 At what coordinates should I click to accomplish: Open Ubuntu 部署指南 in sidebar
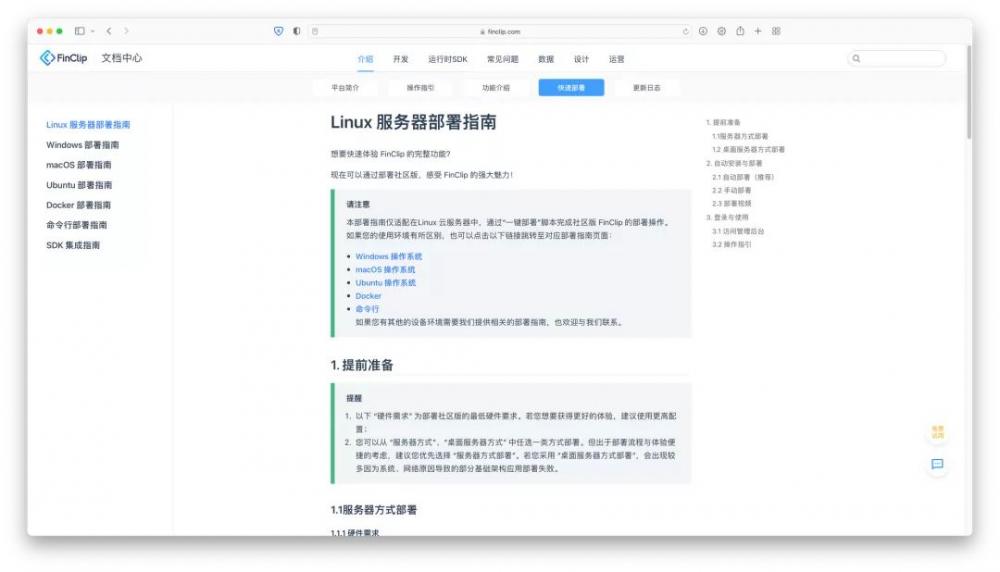(79, 185)
